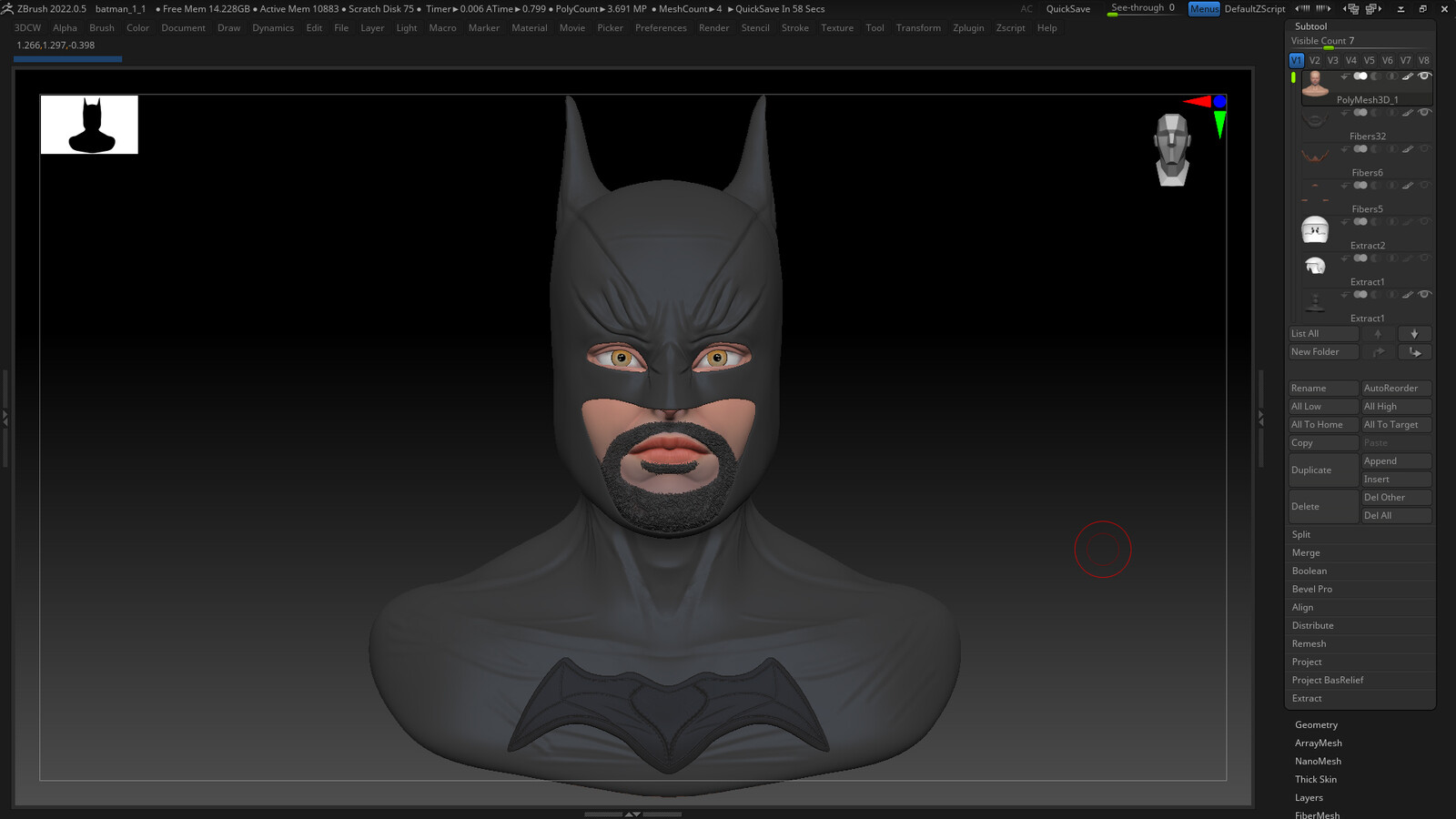Toggle PolyMesh3D_1 polypaint brush icon
Screen dimensions: 1456x819
(x=1408, y=76)
